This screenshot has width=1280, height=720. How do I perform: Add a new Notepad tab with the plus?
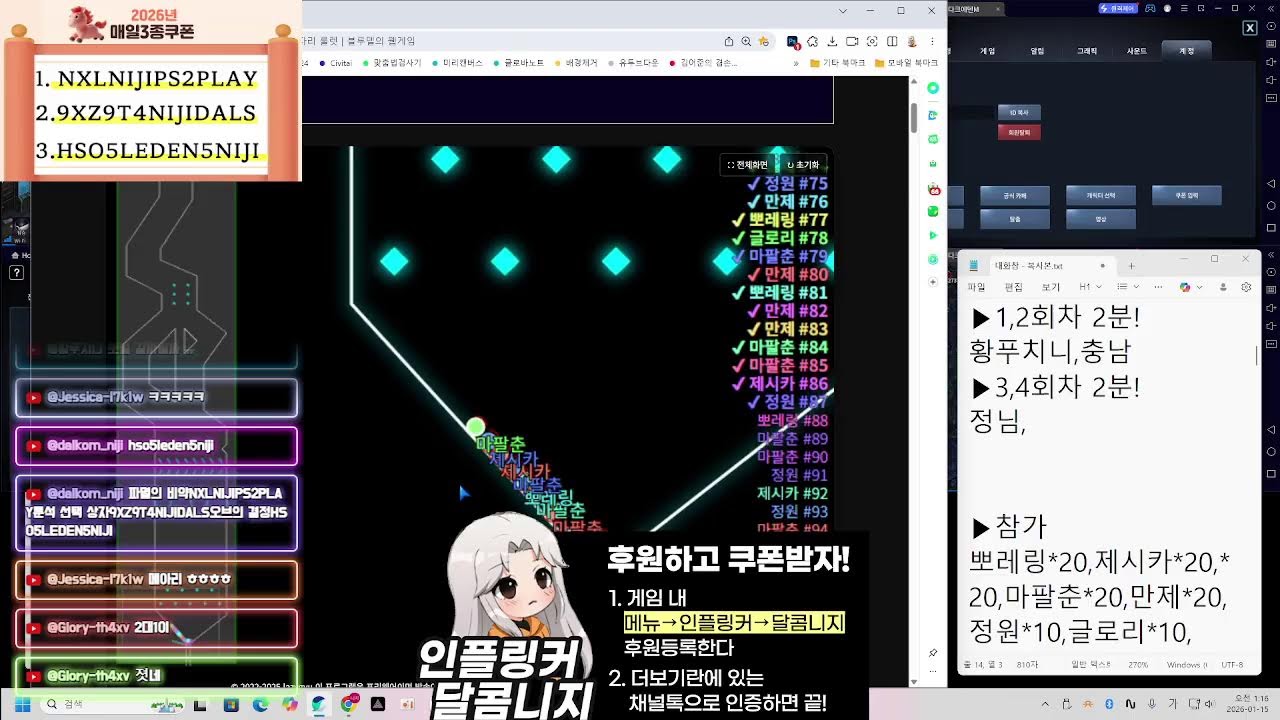pos(1132,266)
